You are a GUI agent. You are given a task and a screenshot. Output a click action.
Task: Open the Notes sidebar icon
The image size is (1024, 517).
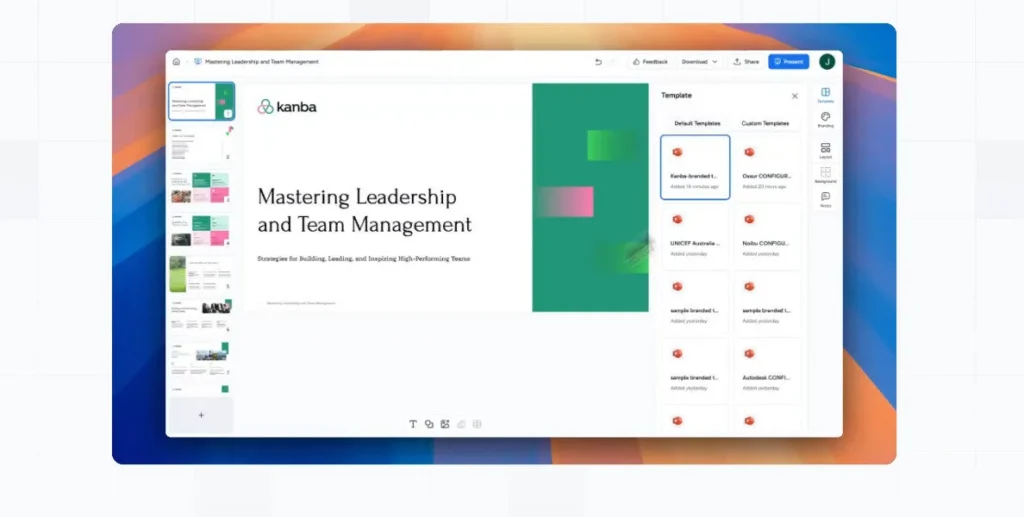825,199
